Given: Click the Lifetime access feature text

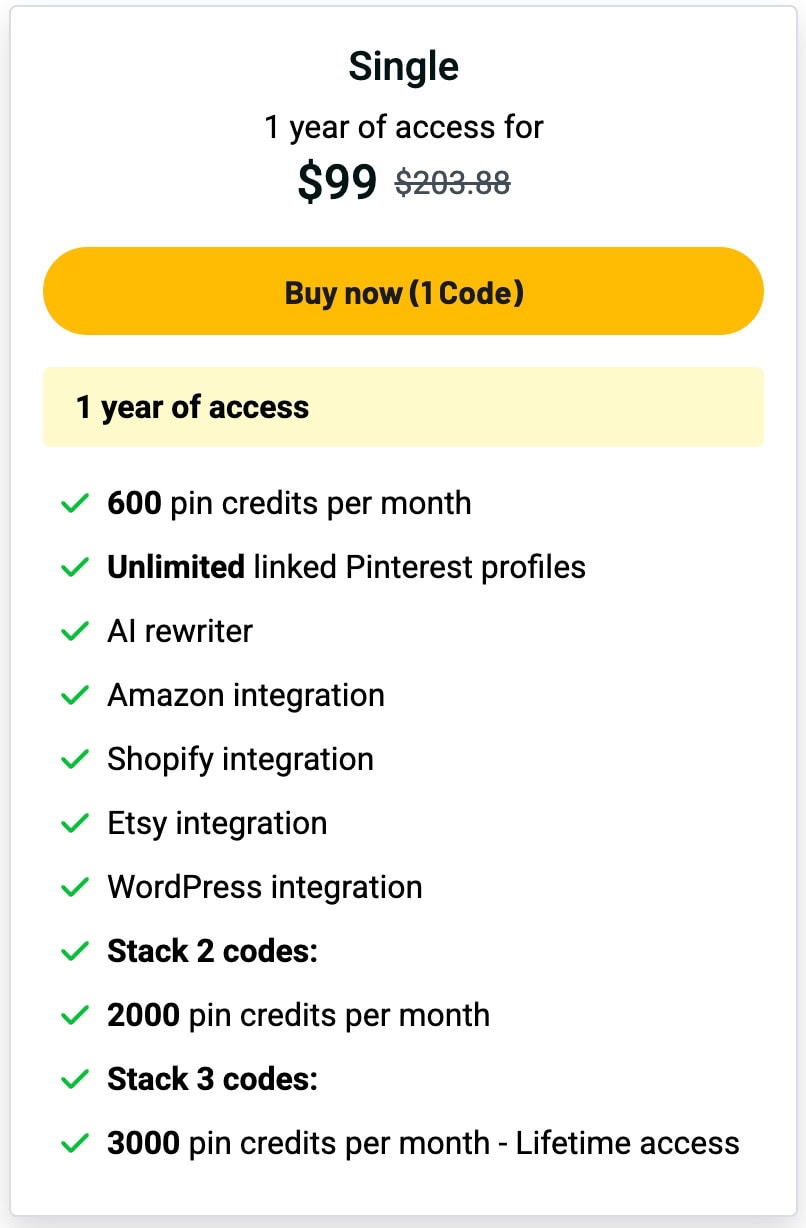Looking at the screenshot, I should tap(627, 1143).
